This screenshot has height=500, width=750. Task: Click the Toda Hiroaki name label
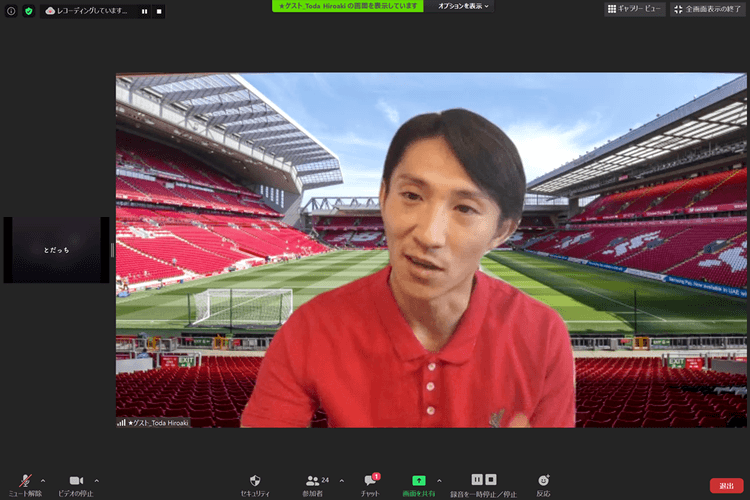[x=160, y=423]
